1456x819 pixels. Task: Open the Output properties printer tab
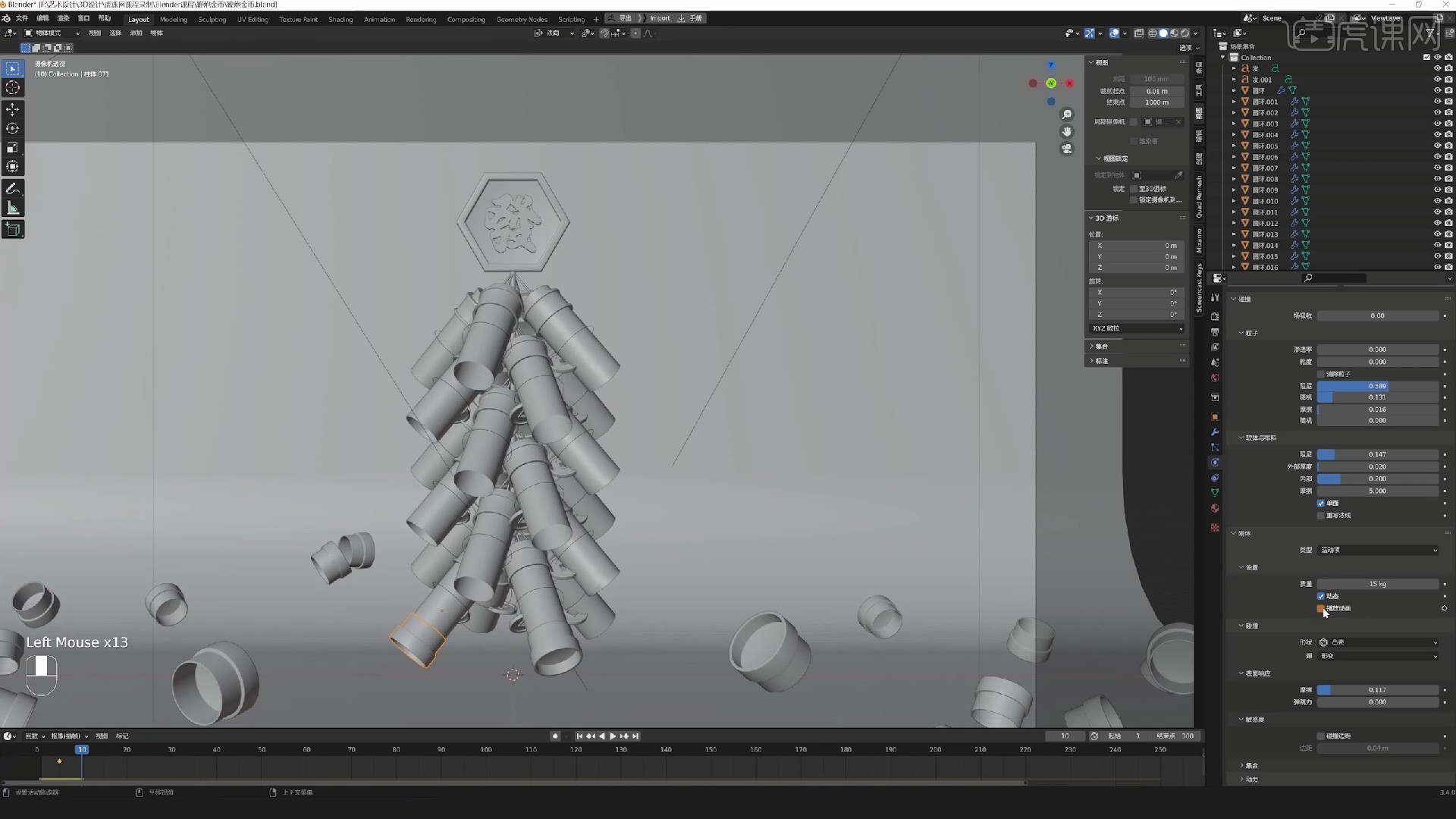[1215, 332]
